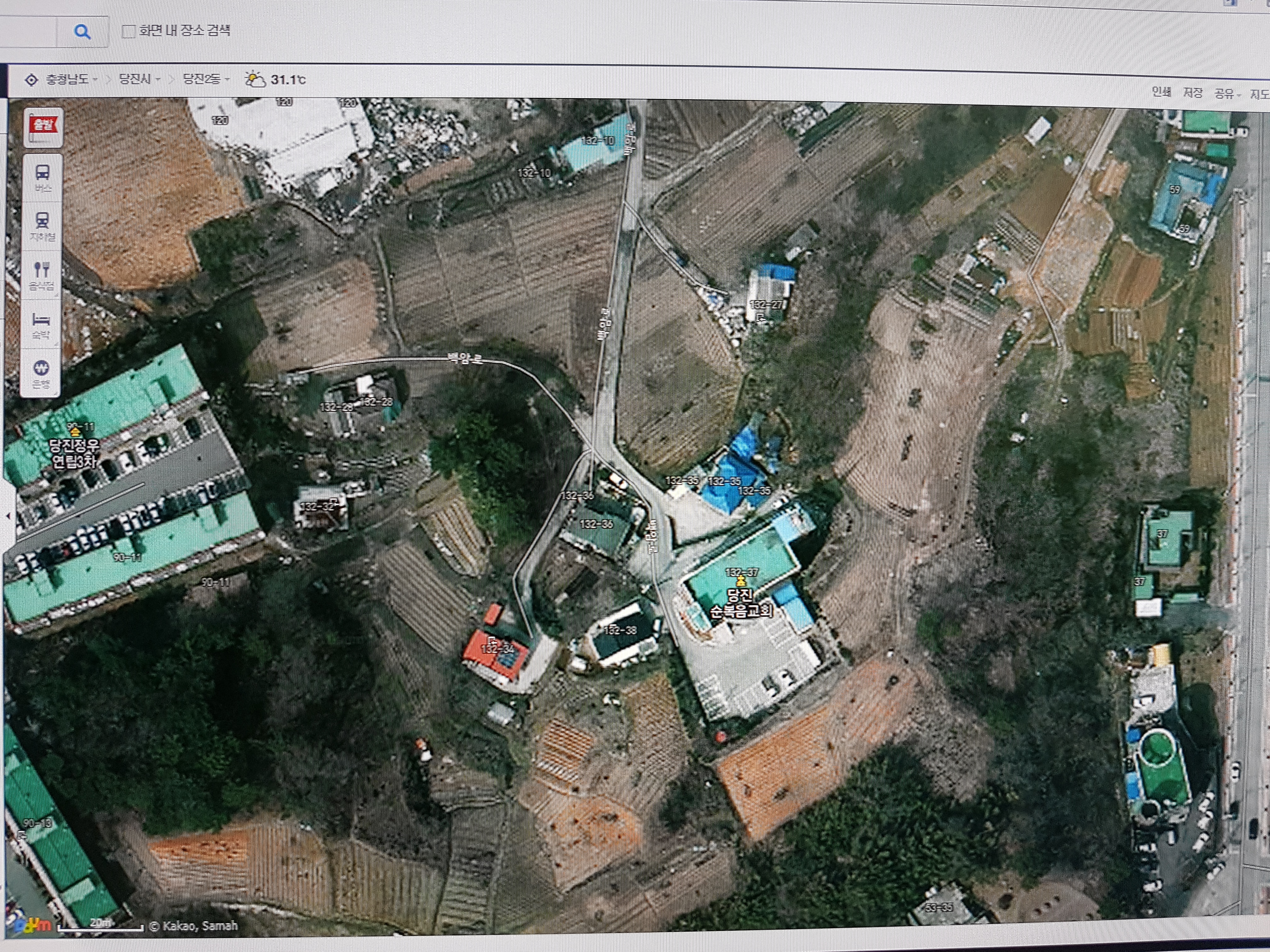Tick the 화면 내 장소 검색 checkbox
Screen dimensions: 1270x952
coord(129,31)
